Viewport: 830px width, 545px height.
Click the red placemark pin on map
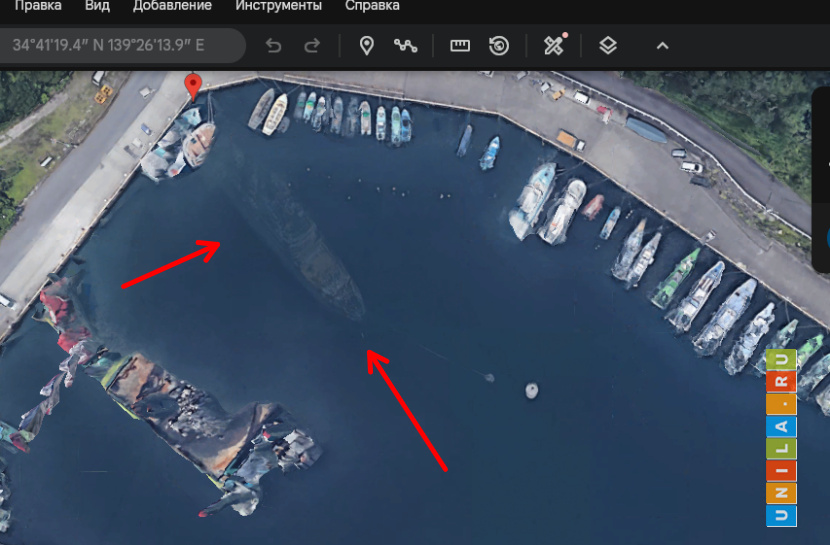coord(194,86)
